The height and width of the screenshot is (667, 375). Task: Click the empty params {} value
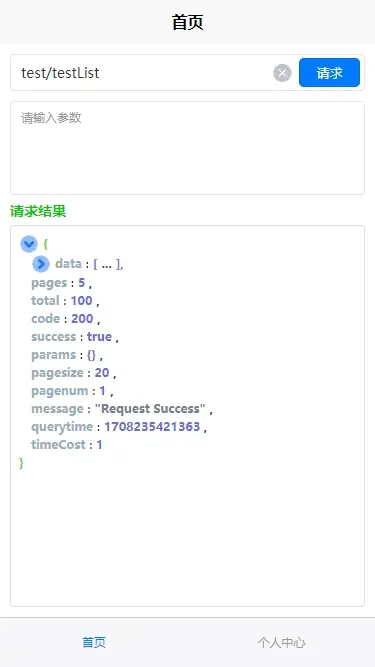(x=91, y=355)
